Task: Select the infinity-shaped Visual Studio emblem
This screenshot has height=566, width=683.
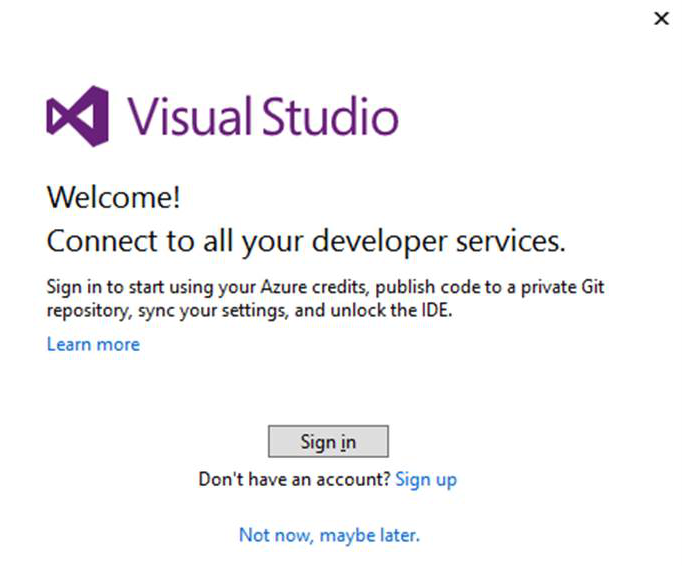Action: 78,116
